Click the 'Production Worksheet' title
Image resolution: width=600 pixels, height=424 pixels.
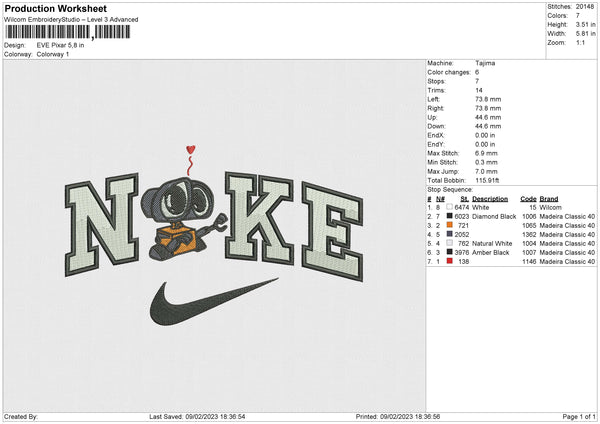coord(56,8)
